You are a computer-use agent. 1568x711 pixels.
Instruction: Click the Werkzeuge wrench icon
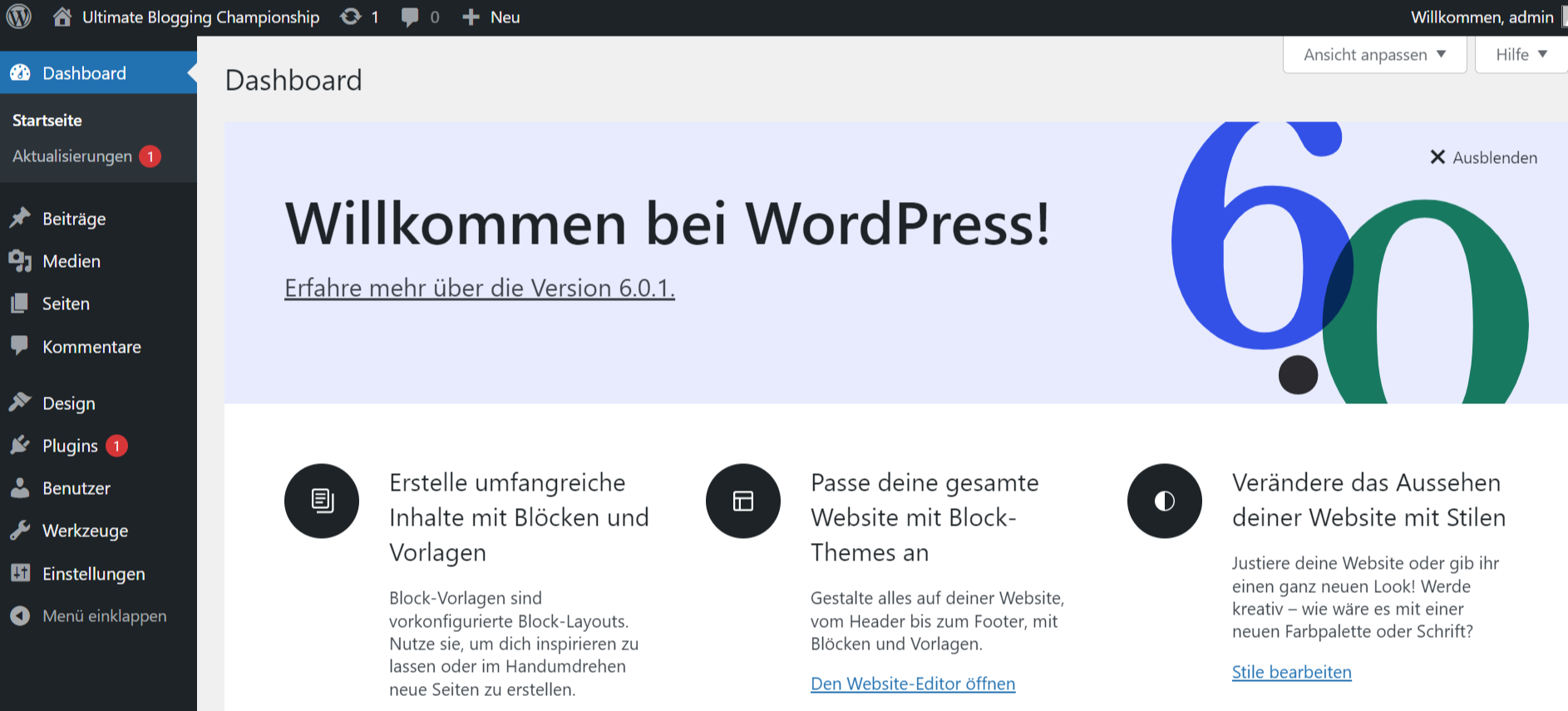click(x=20, y=531)
